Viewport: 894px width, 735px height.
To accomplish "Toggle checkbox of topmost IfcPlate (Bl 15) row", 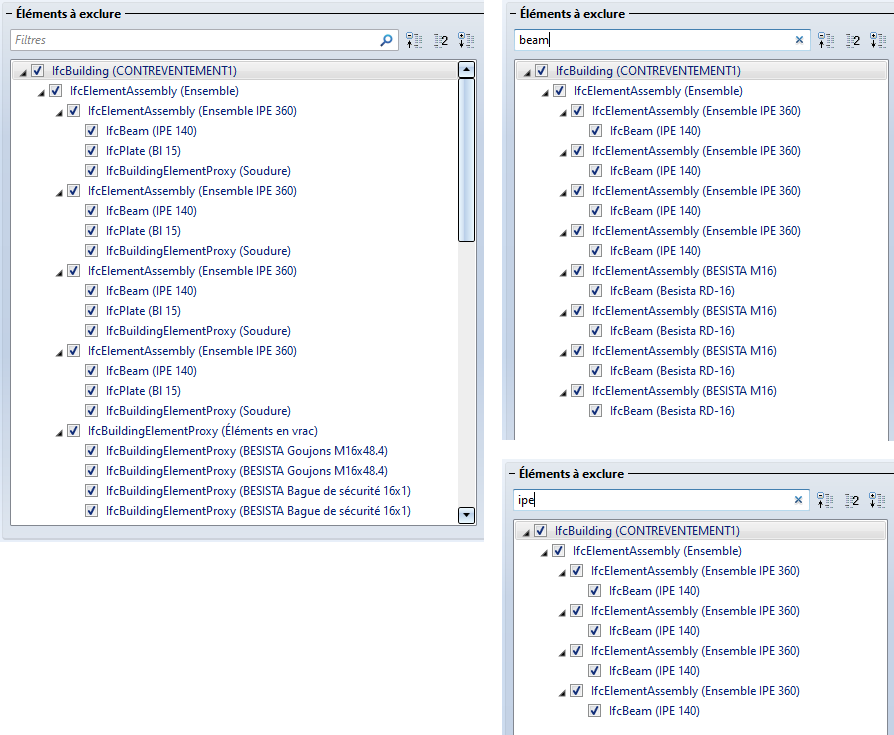I will [x=91, y=151].
